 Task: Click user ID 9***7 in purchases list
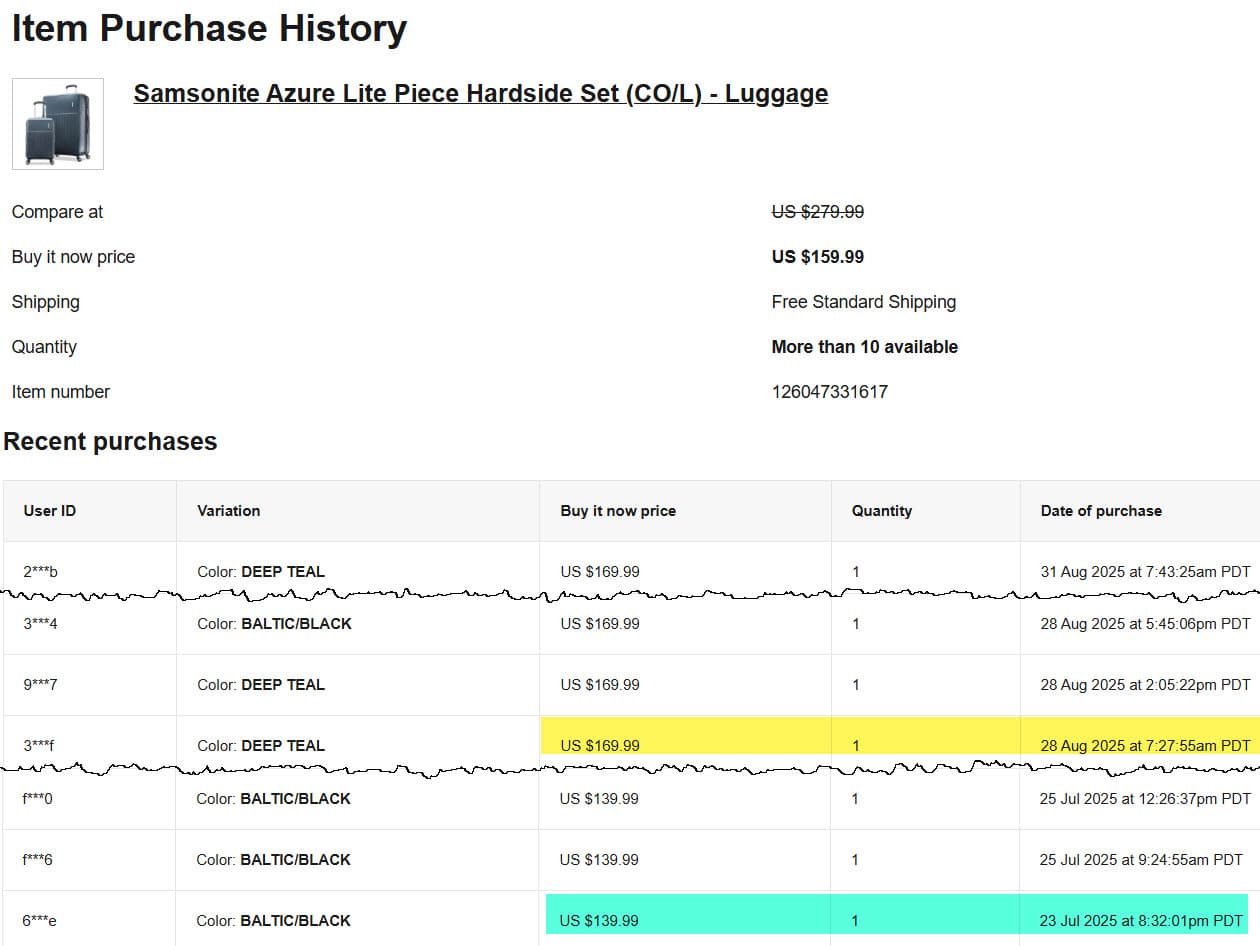point(41,685)
